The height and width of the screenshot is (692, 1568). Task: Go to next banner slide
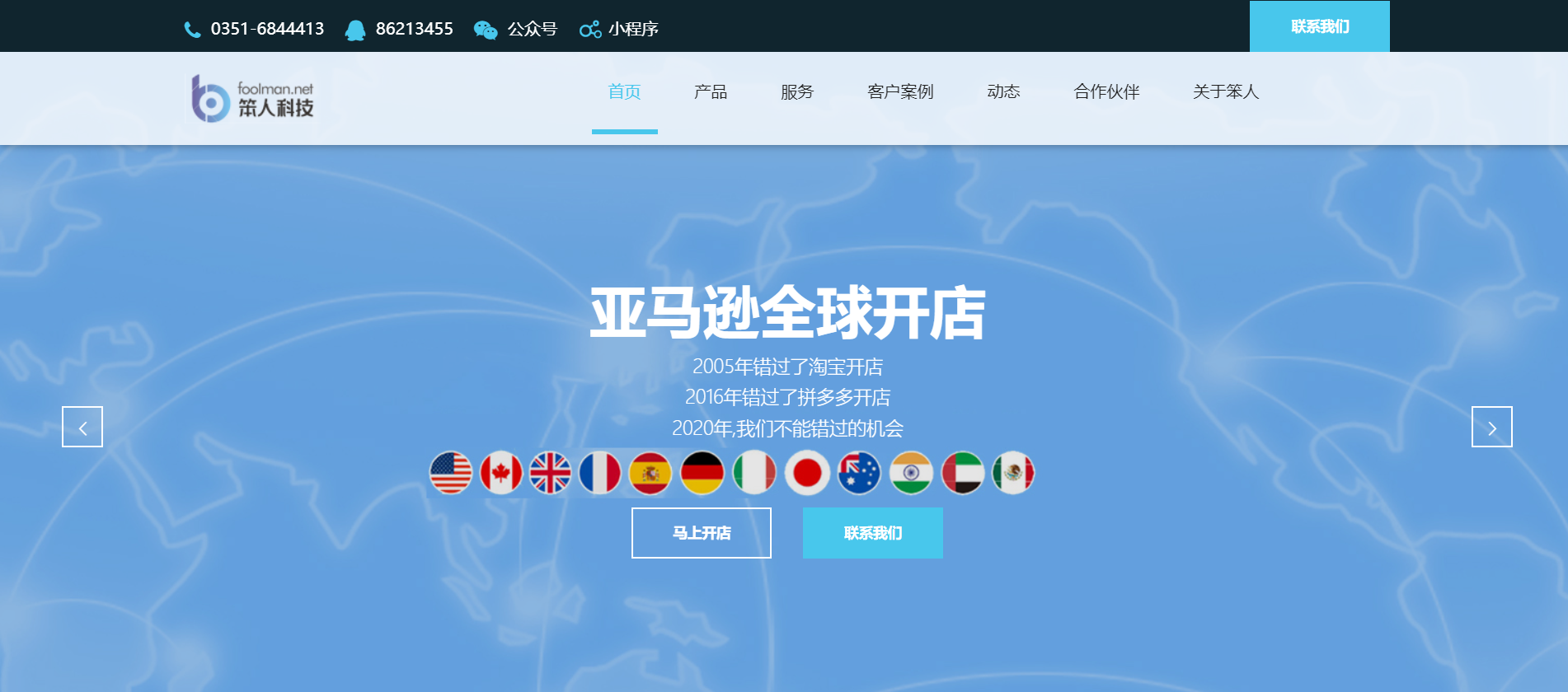[1492, 427]
